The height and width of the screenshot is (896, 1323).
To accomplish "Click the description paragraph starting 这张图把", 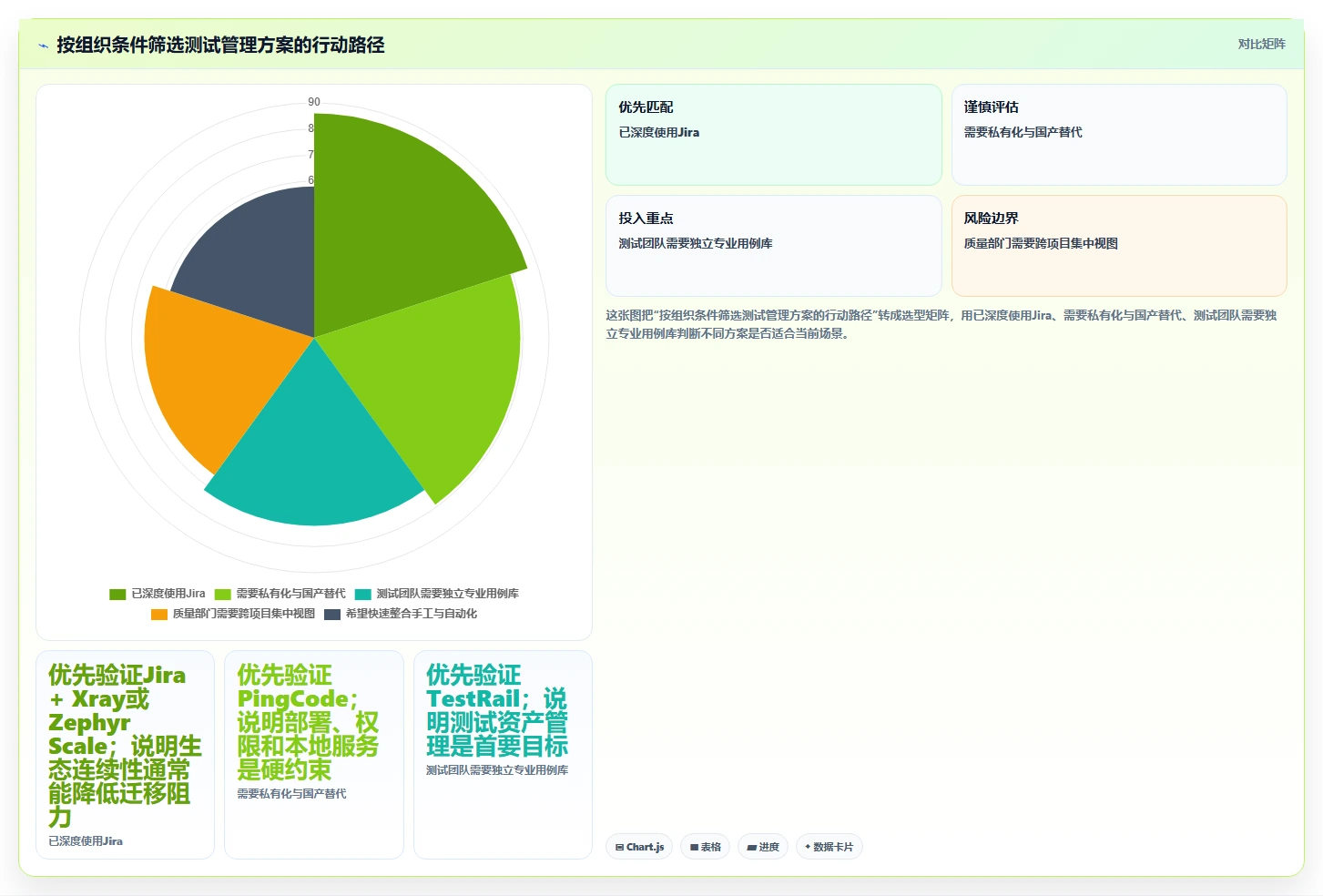I will 941,324.
